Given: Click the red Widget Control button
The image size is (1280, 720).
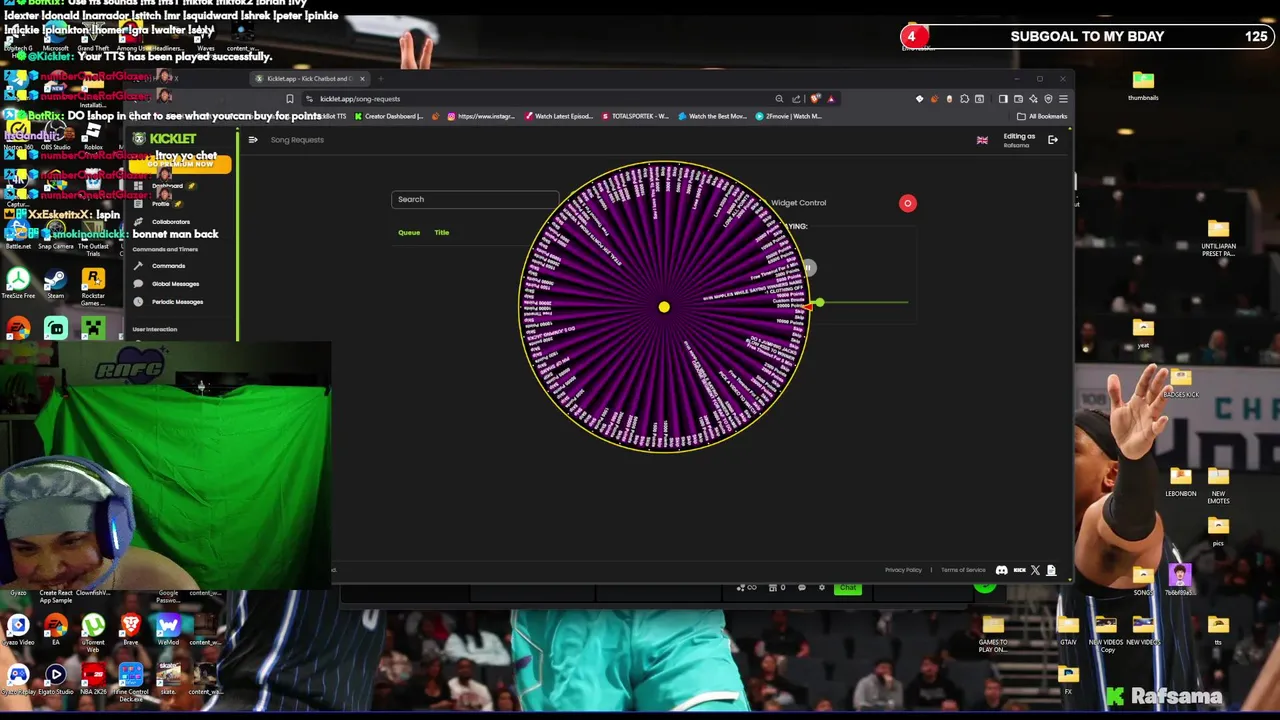Looking at the screenshot, I should click(908, 204).
